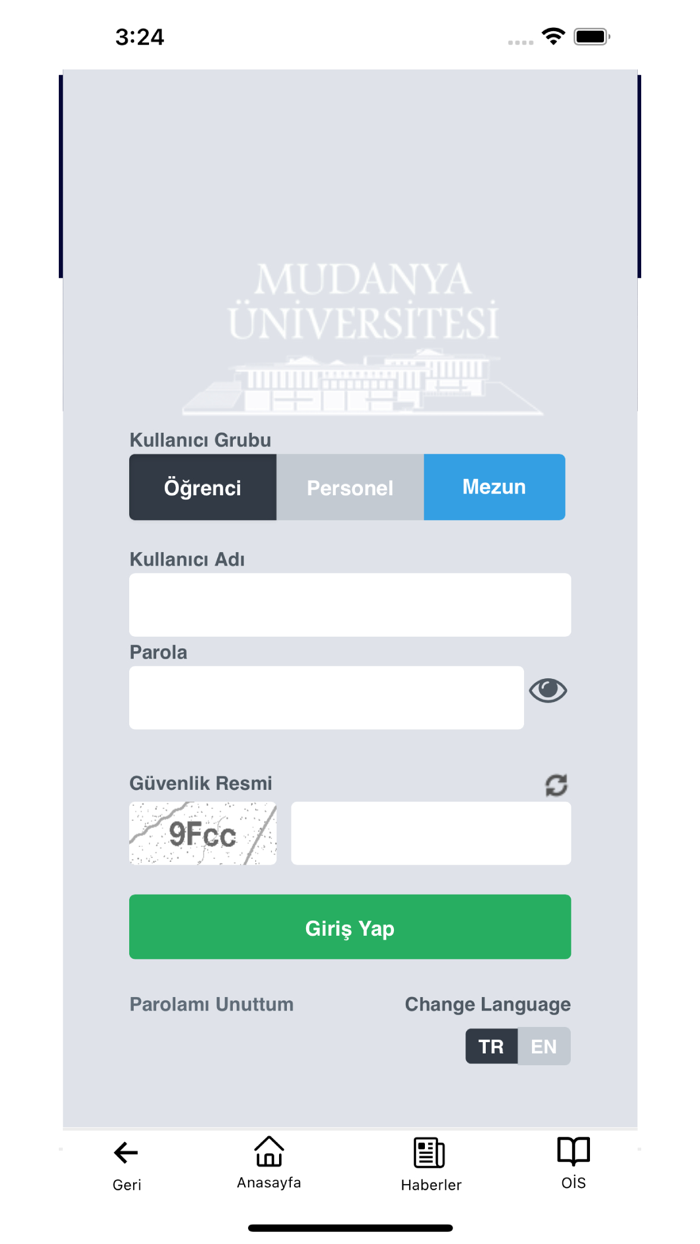The width and height of the screenshot is (700, 1244).
Task: Keep language set to TR
Action: [x=491, y=1046]
